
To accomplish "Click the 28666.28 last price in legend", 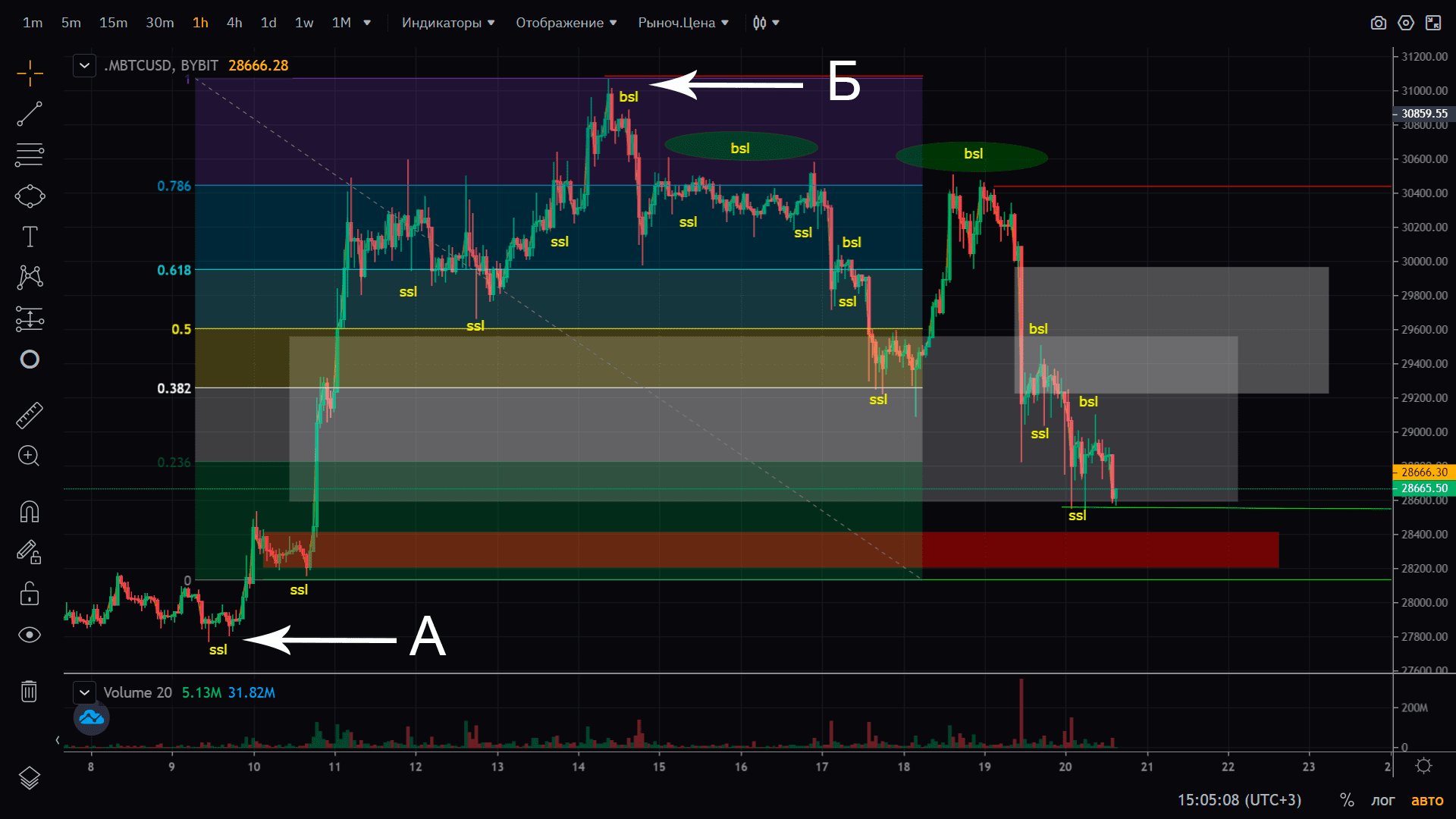I will pos(258,66).
